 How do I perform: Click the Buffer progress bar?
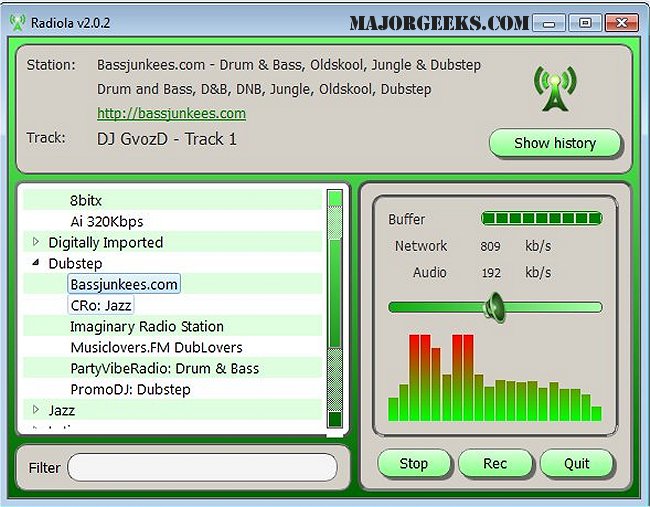click(x=541, y=218)
